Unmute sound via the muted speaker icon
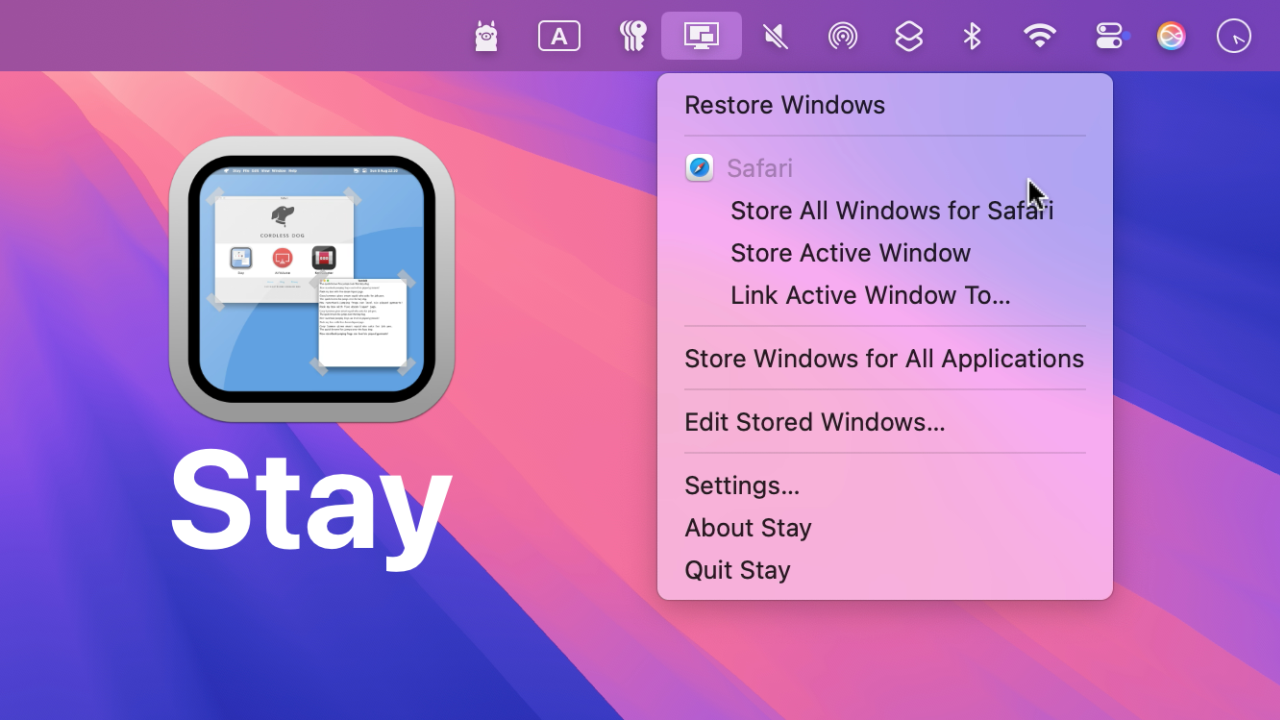Viewport: 1280px width, 720px height. click(775, 35)
